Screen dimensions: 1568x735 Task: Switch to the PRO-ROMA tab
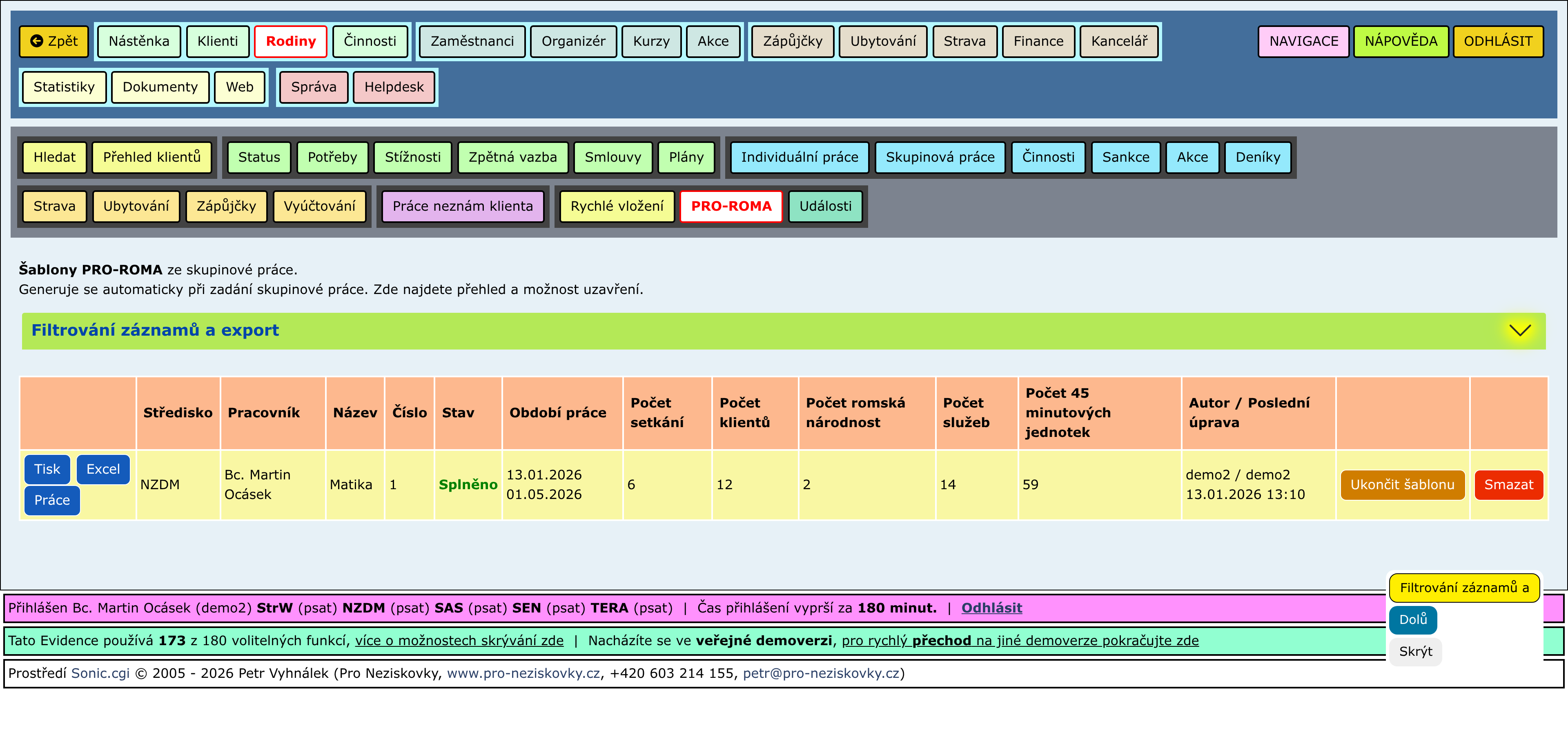pos(731,206)
